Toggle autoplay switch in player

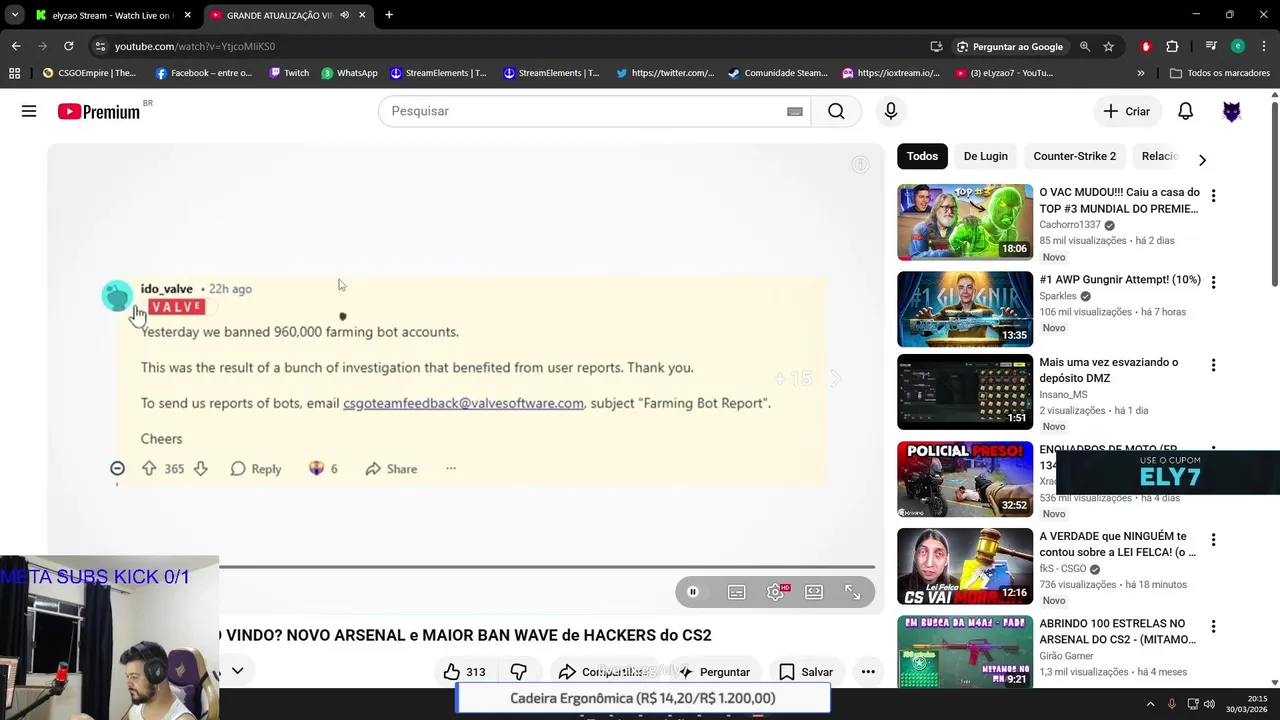tap(697, 592)
